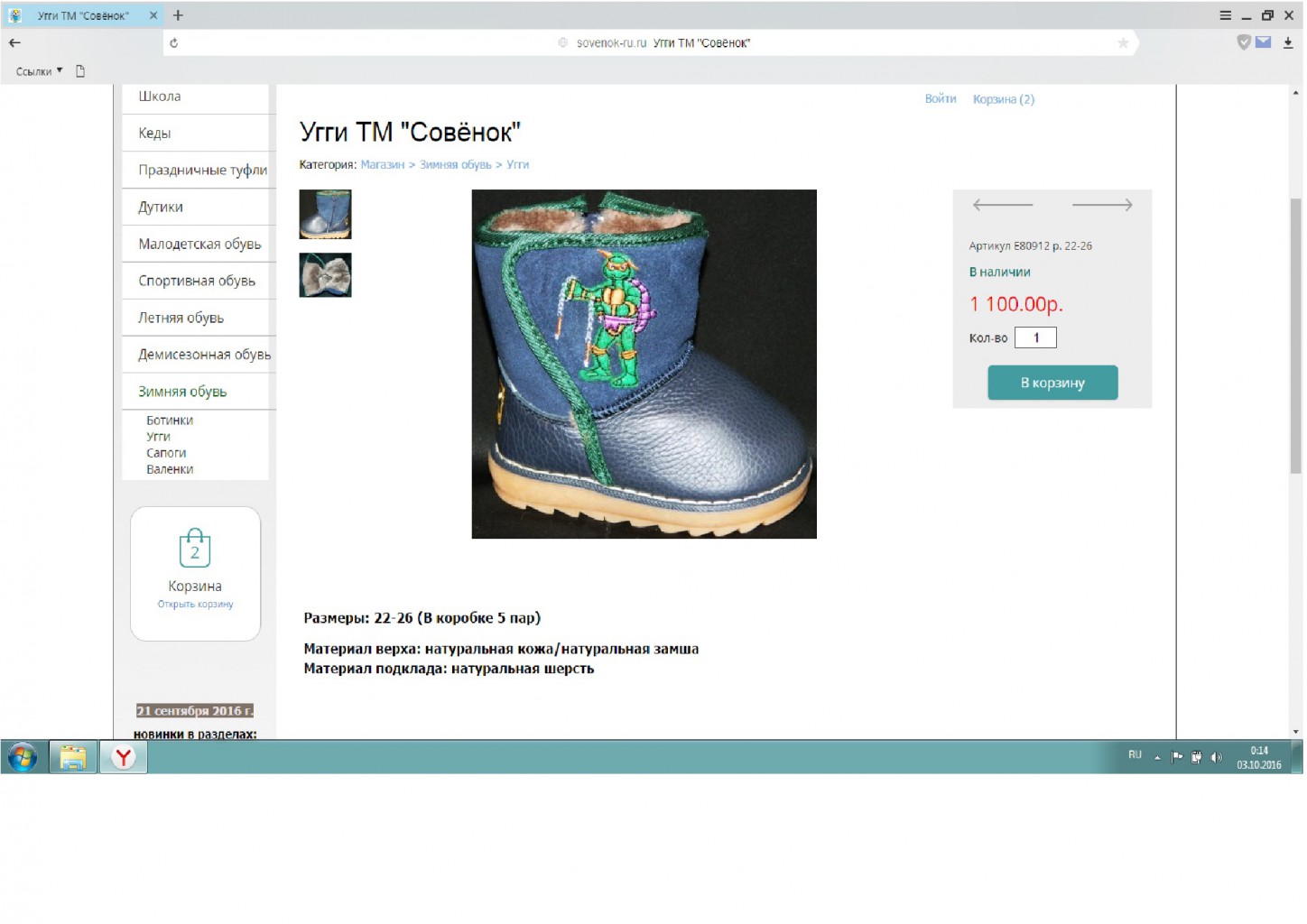This screenshot has width=1307, height=924.
Task: Click the scrollbar down arrow
Action: point(1295,732)
